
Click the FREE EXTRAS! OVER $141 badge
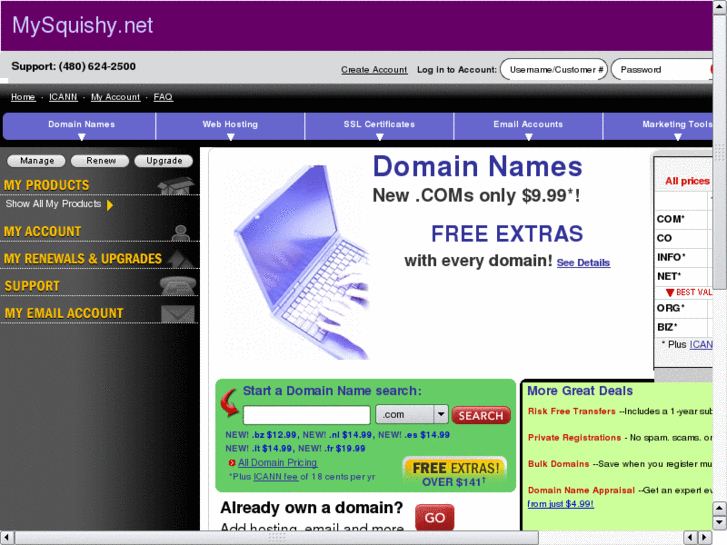455,474
